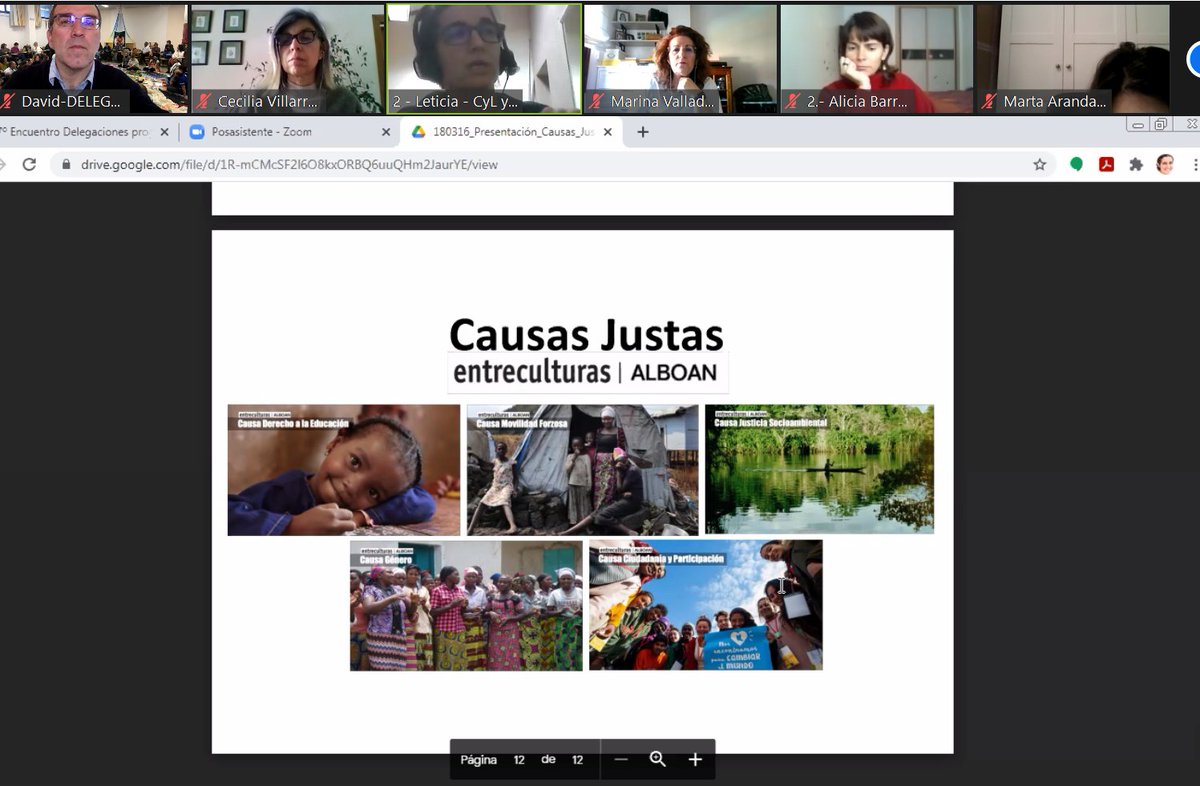Screen dimensions: 1200x786
Task: Select Marta Aranda participant video
Action: [1073, 58]
